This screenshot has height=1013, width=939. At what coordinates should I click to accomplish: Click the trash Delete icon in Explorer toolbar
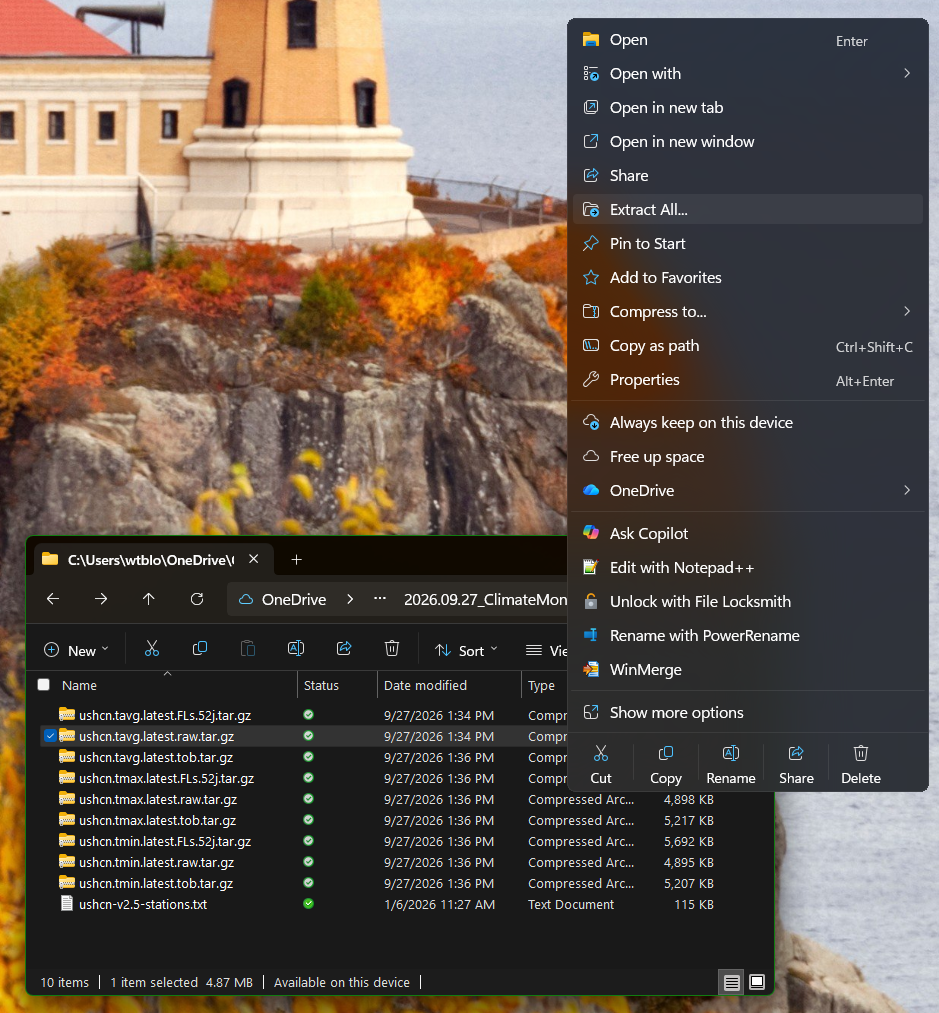pyautogui.click(x=392, y=649)
